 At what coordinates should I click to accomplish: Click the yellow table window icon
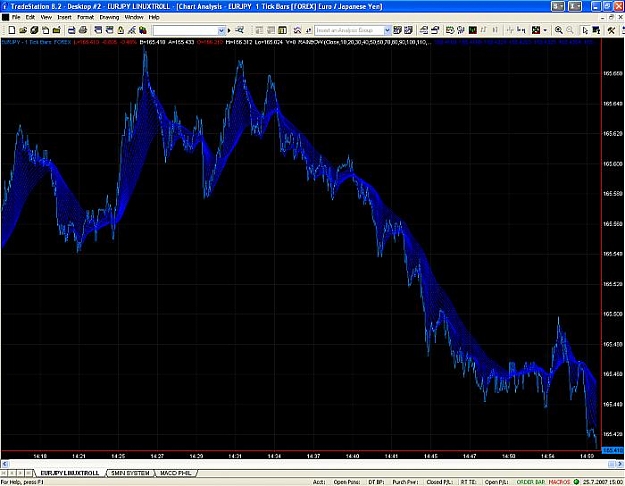(x=282, y=30)
